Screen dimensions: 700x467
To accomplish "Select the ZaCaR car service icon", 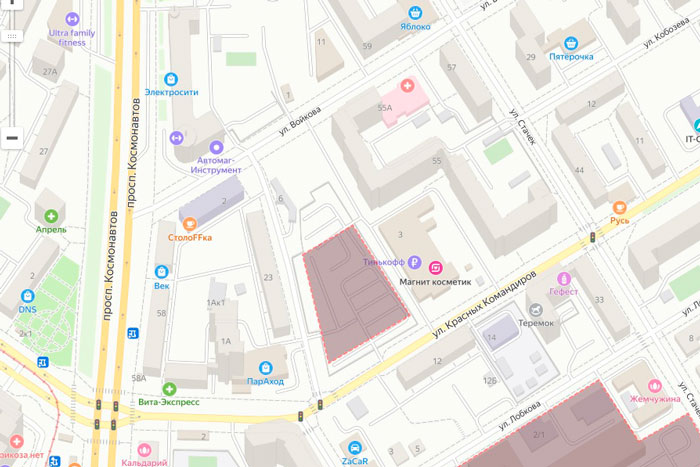I will pyautogui.click(x=355, y=447).
